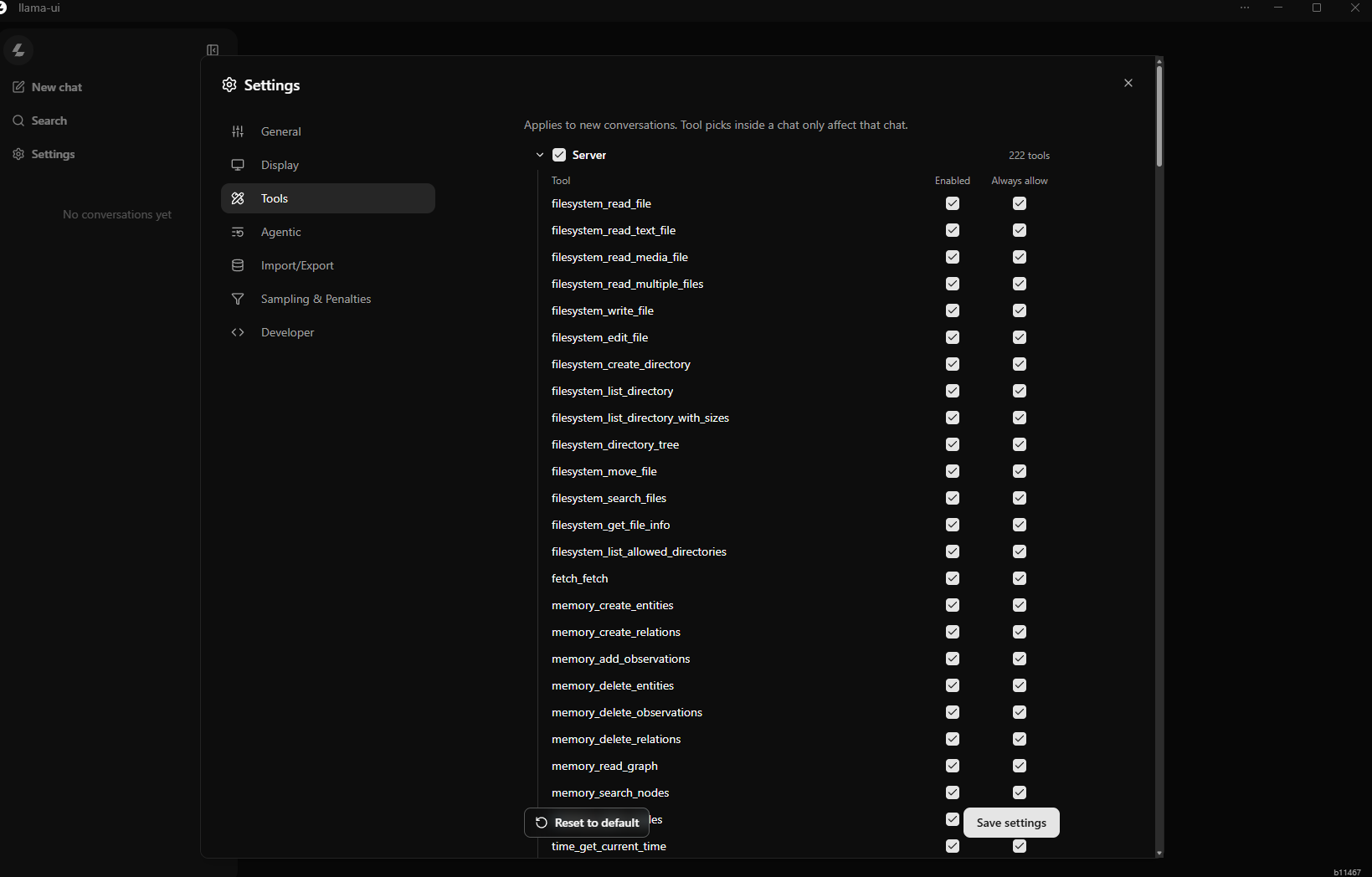Click the General sliders icon
This screenshot has width=1372, height=877.
(238, 131)
